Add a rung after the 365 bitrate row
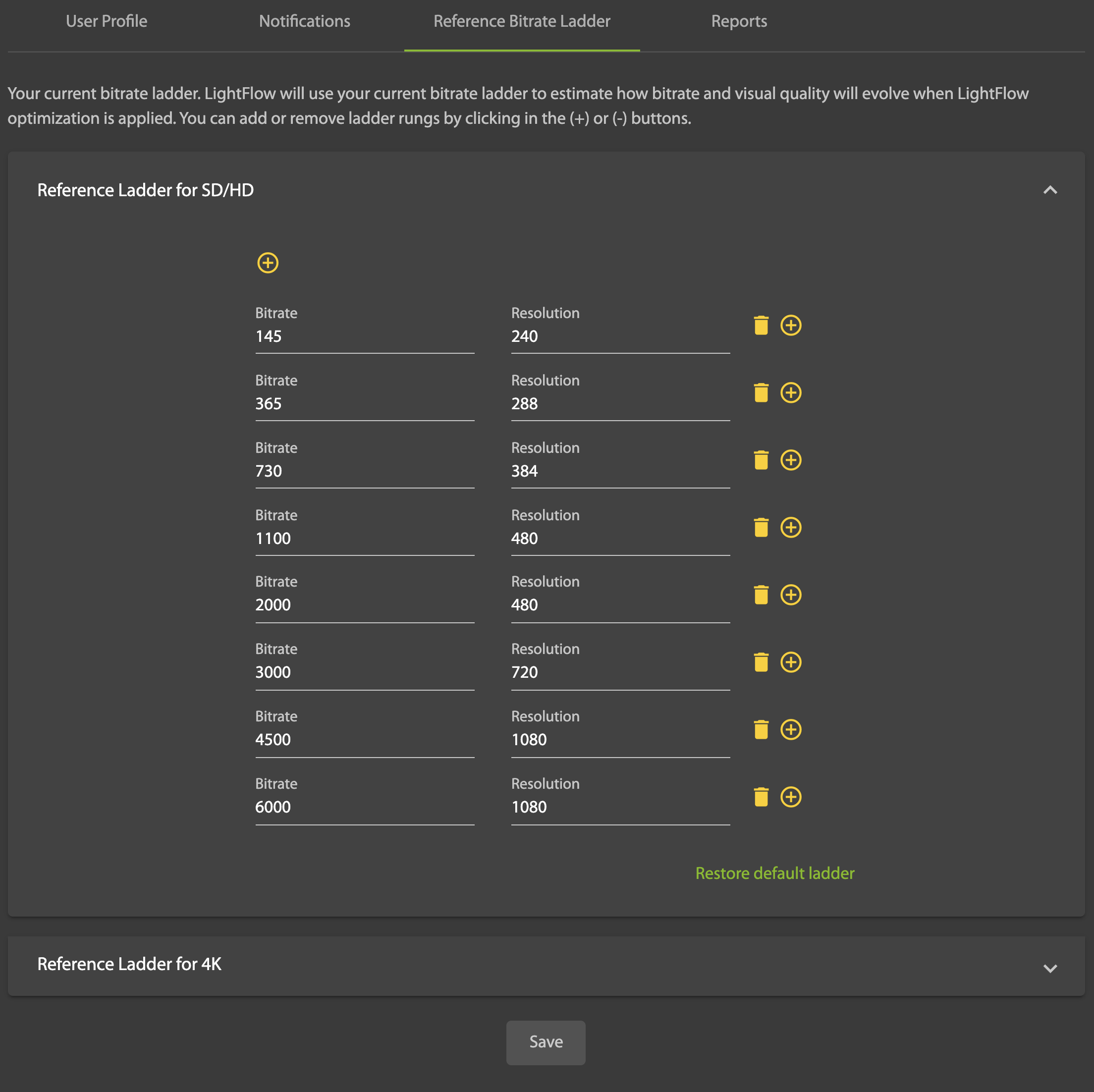This screenshot has width=1094, height=1092. pos(790,393)
